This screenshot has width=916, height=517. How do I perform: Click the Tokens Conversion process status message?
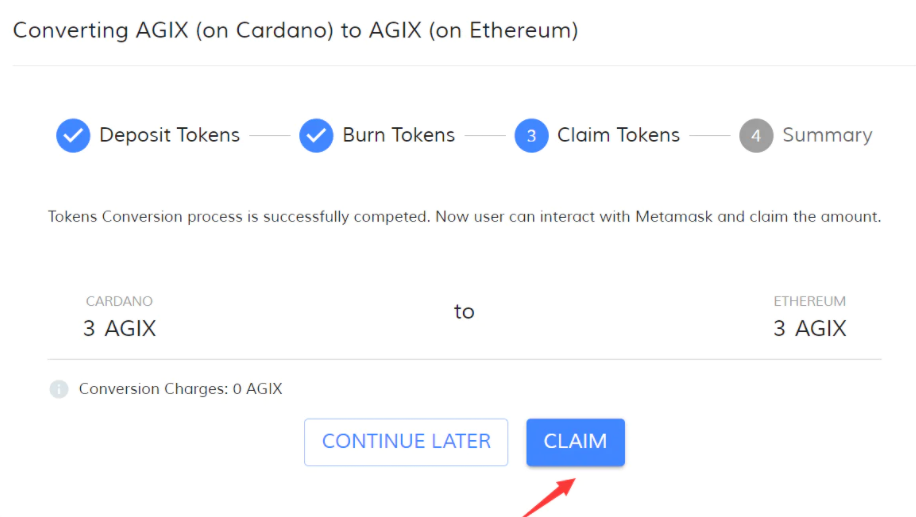click(x=464, y=216)
